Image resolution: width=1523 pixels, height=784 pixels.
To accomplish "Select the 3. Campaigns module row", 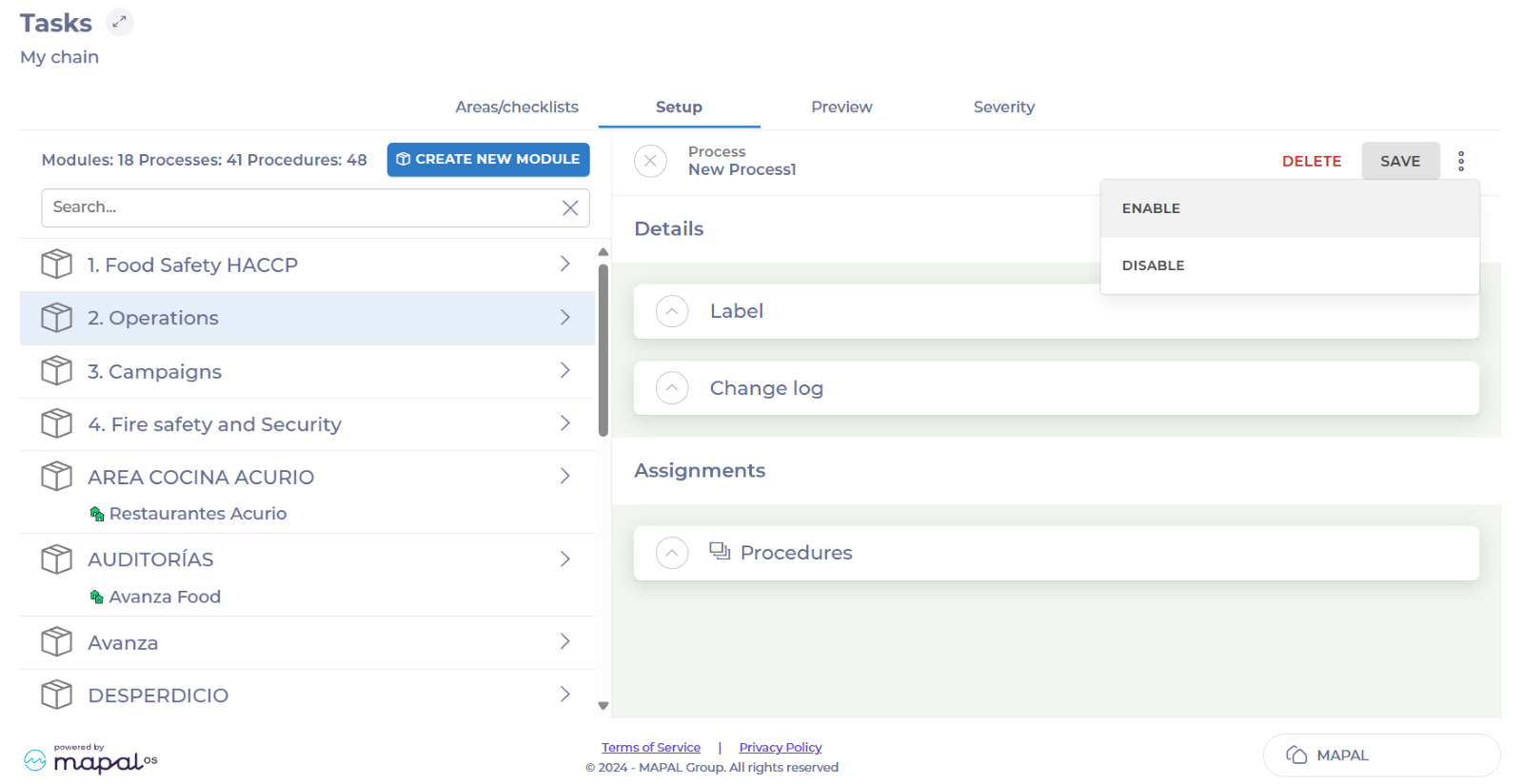I will click(307, 371).
